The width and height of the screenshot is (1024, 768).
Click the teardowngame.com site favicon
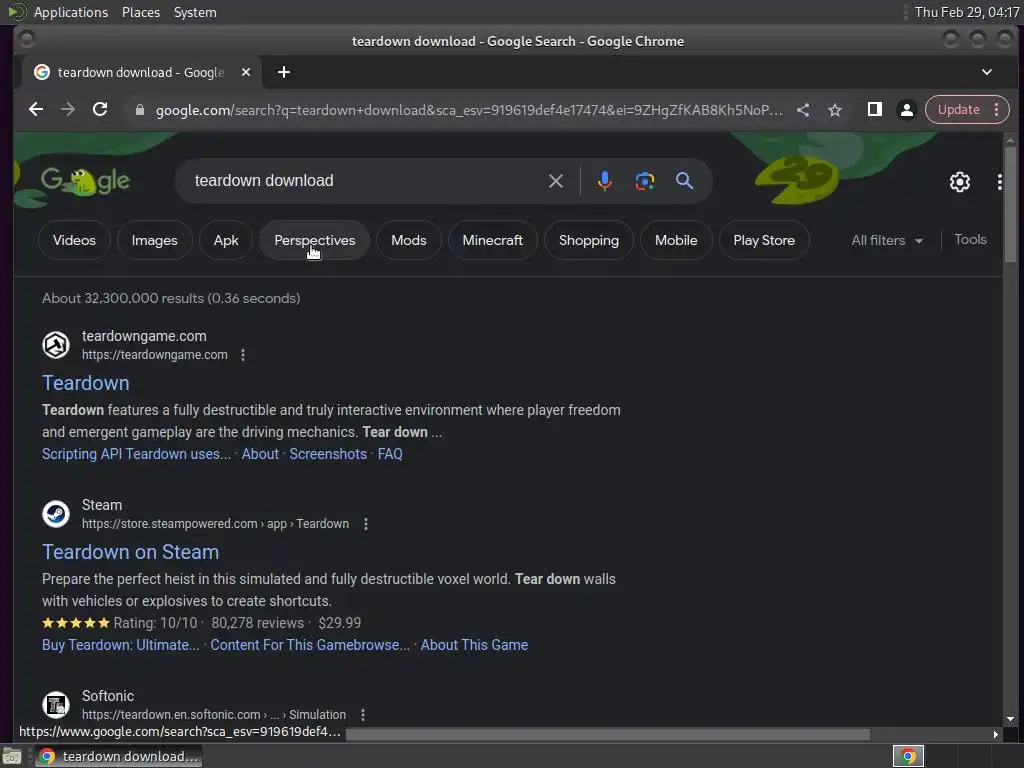56,345
